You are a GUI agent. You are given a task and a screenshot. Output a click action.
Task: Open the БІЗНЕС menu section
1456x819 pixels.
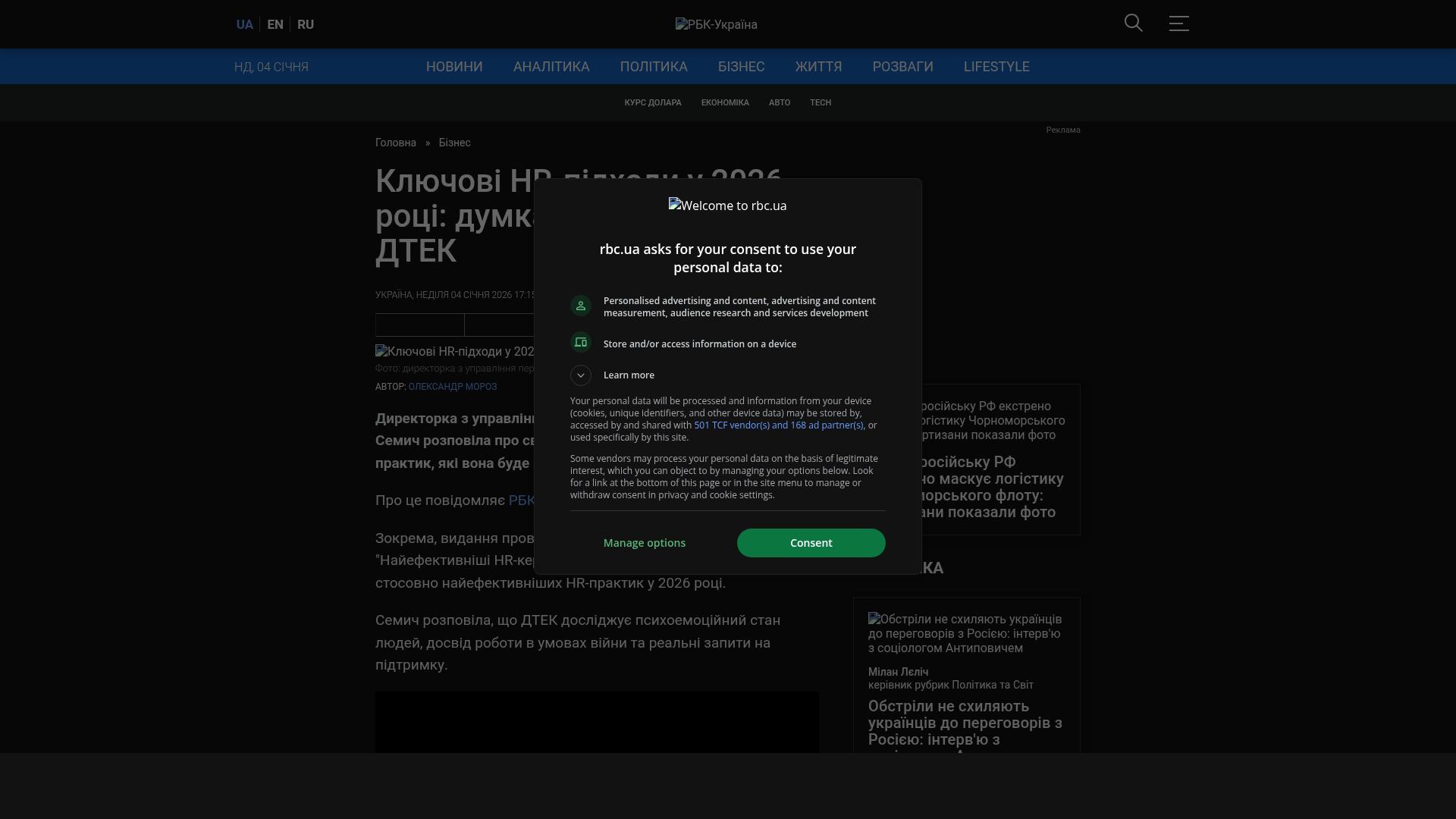[x=741, y=67]
